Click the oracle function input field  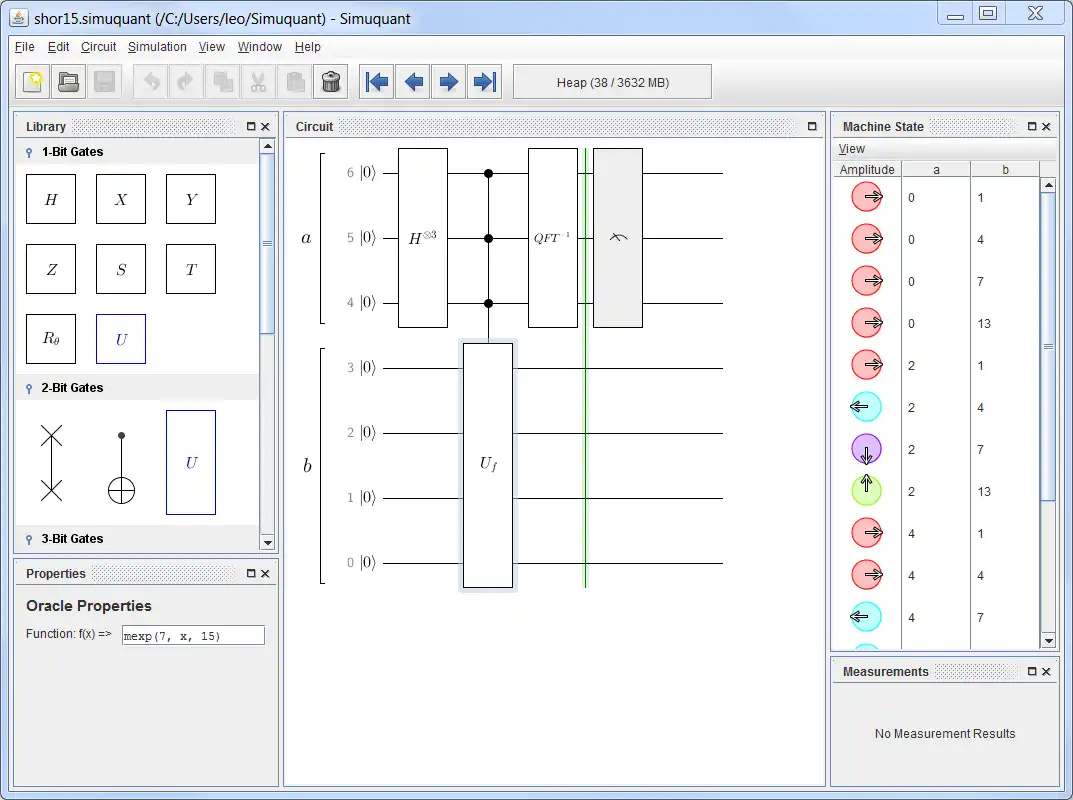pos(192,635)
